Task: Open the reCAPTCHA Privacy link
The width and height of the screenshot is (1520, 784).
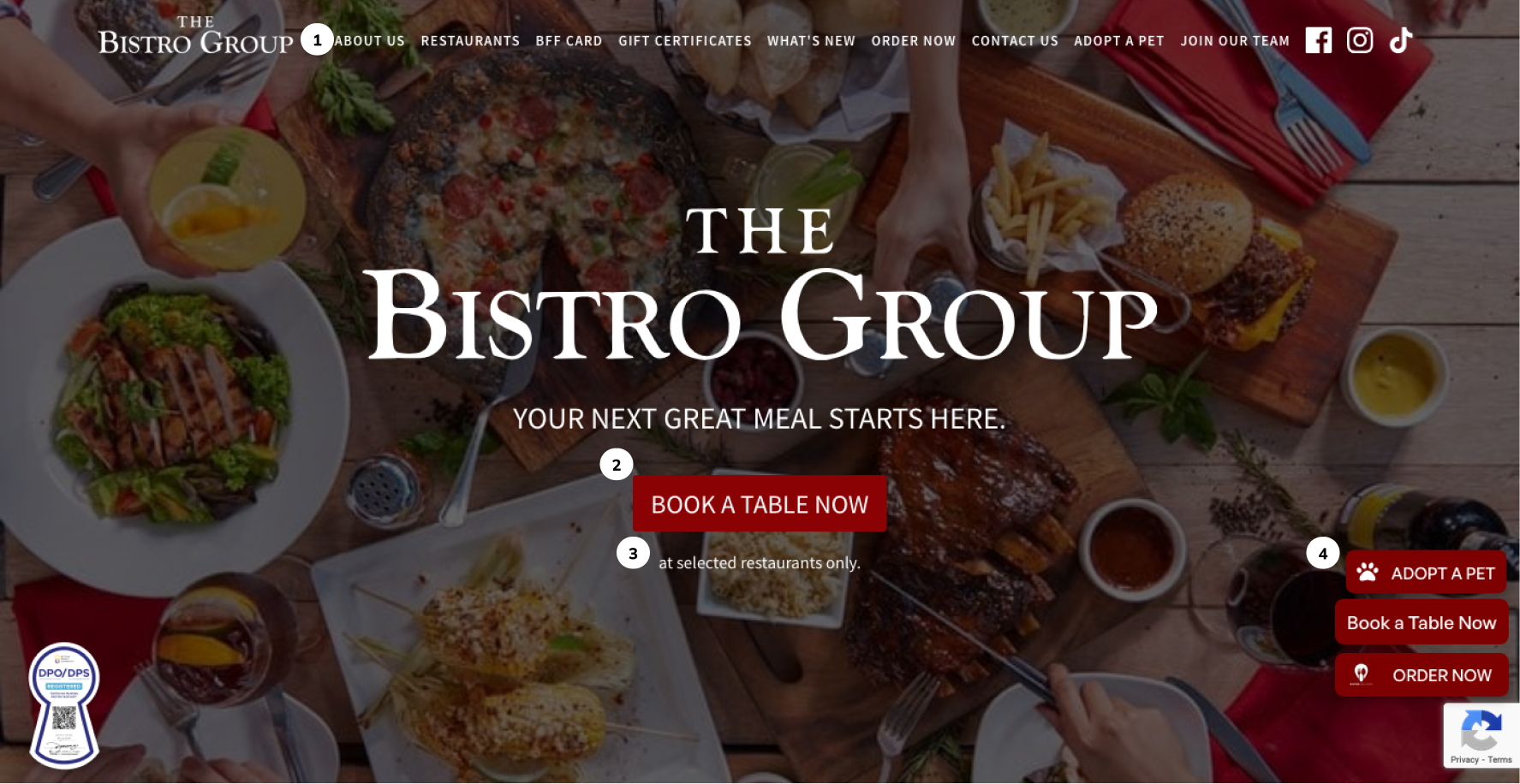Action: [x=1464, y=759]
